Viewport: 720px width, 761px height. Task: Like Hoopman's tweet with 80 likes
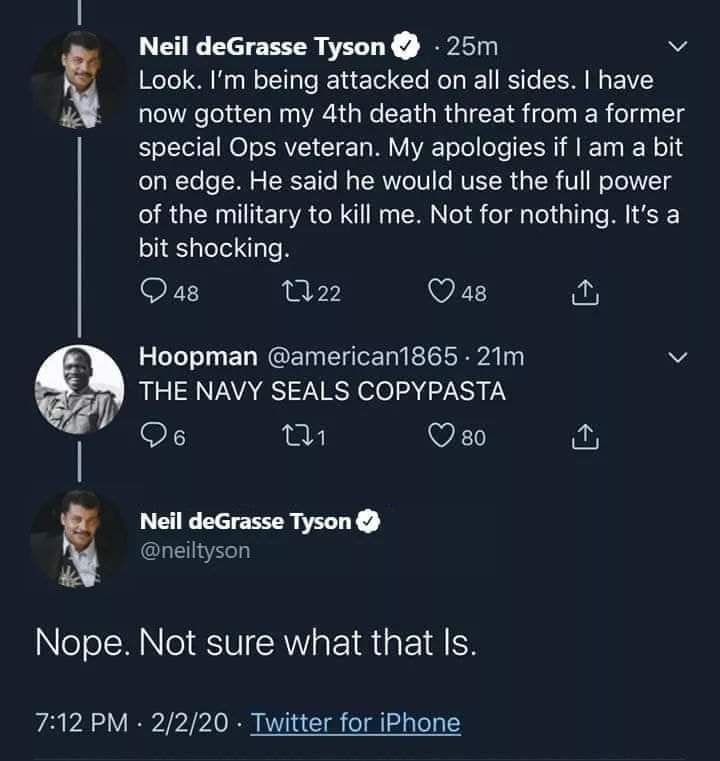441,435
